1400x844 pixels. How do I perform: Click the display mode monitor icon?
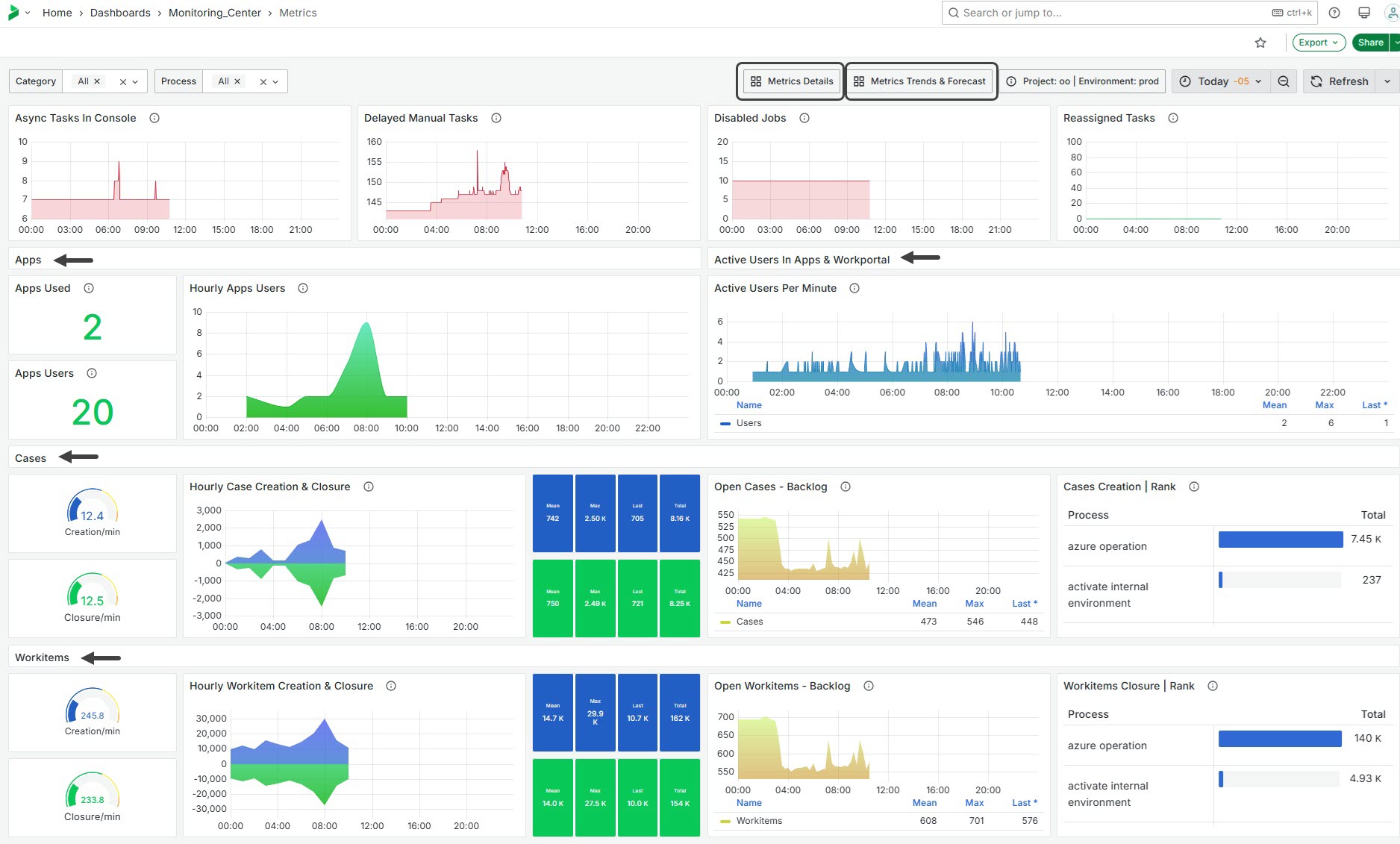click(x=1363, y=13)
